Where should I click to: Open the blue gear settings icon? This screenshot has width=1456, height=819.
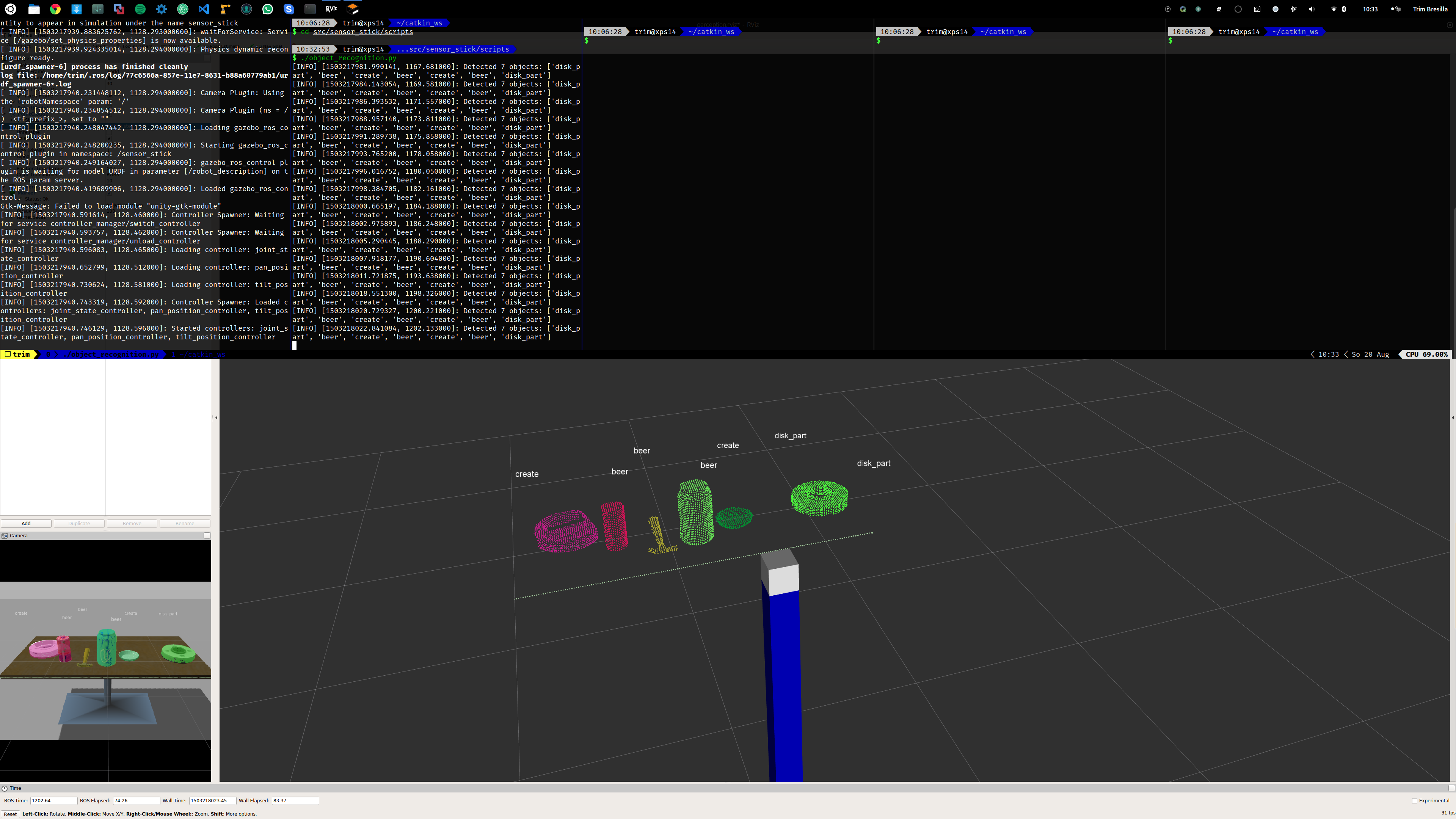[162, 9]
